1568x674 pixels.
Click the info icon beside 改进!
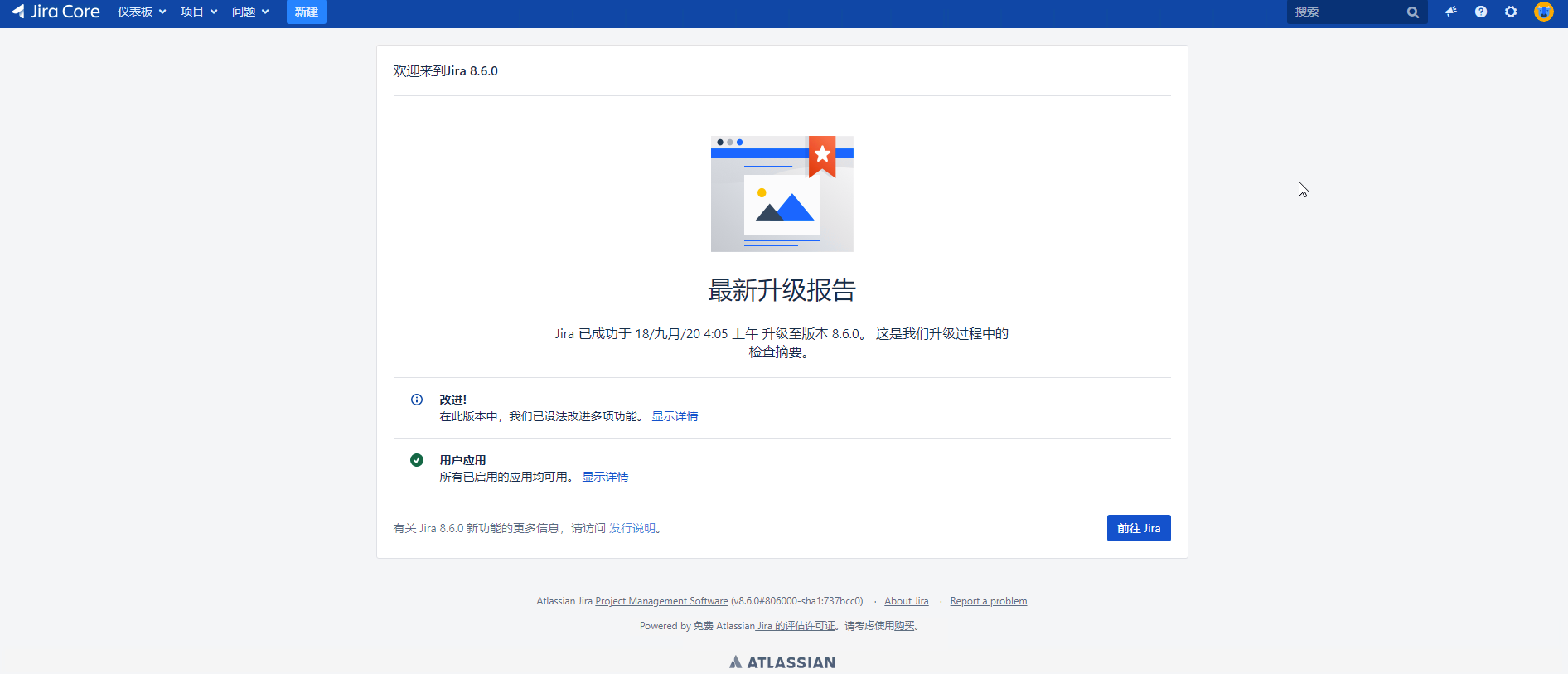point(417,400)
